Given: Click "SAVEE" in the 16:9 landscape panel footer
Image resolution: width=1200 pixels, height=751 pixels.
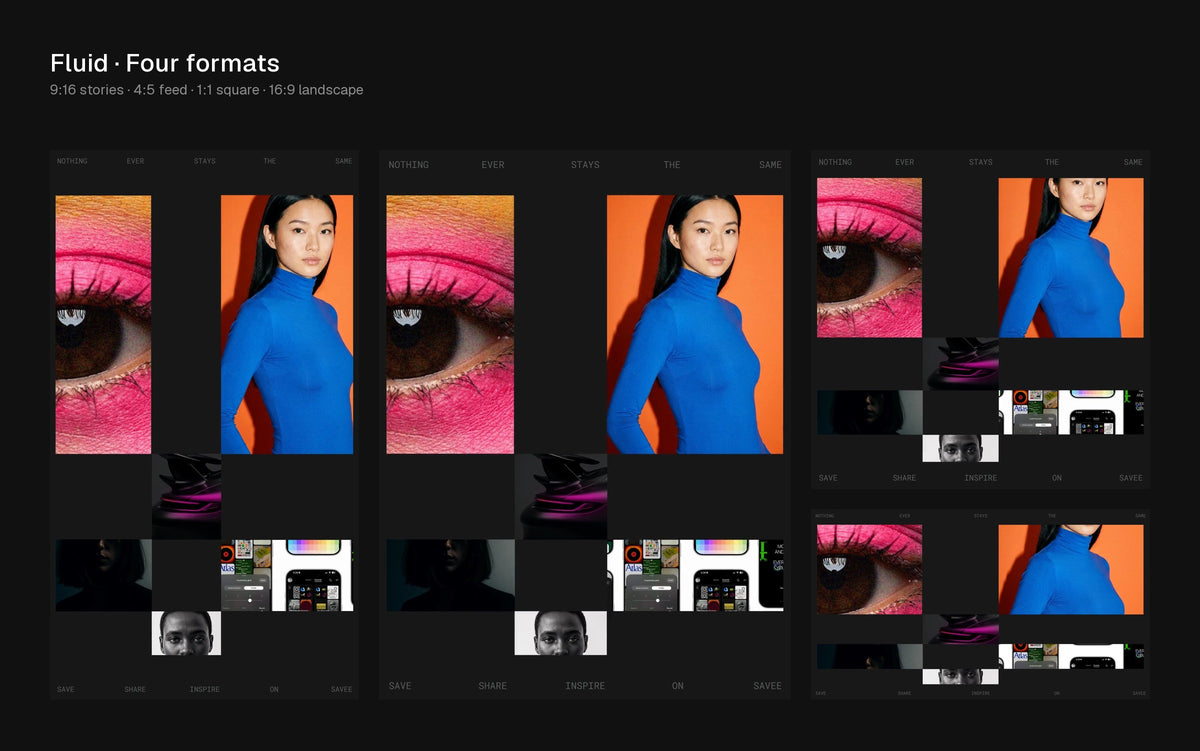Looking at the screenshot, I should click(x=1137, y=693).
